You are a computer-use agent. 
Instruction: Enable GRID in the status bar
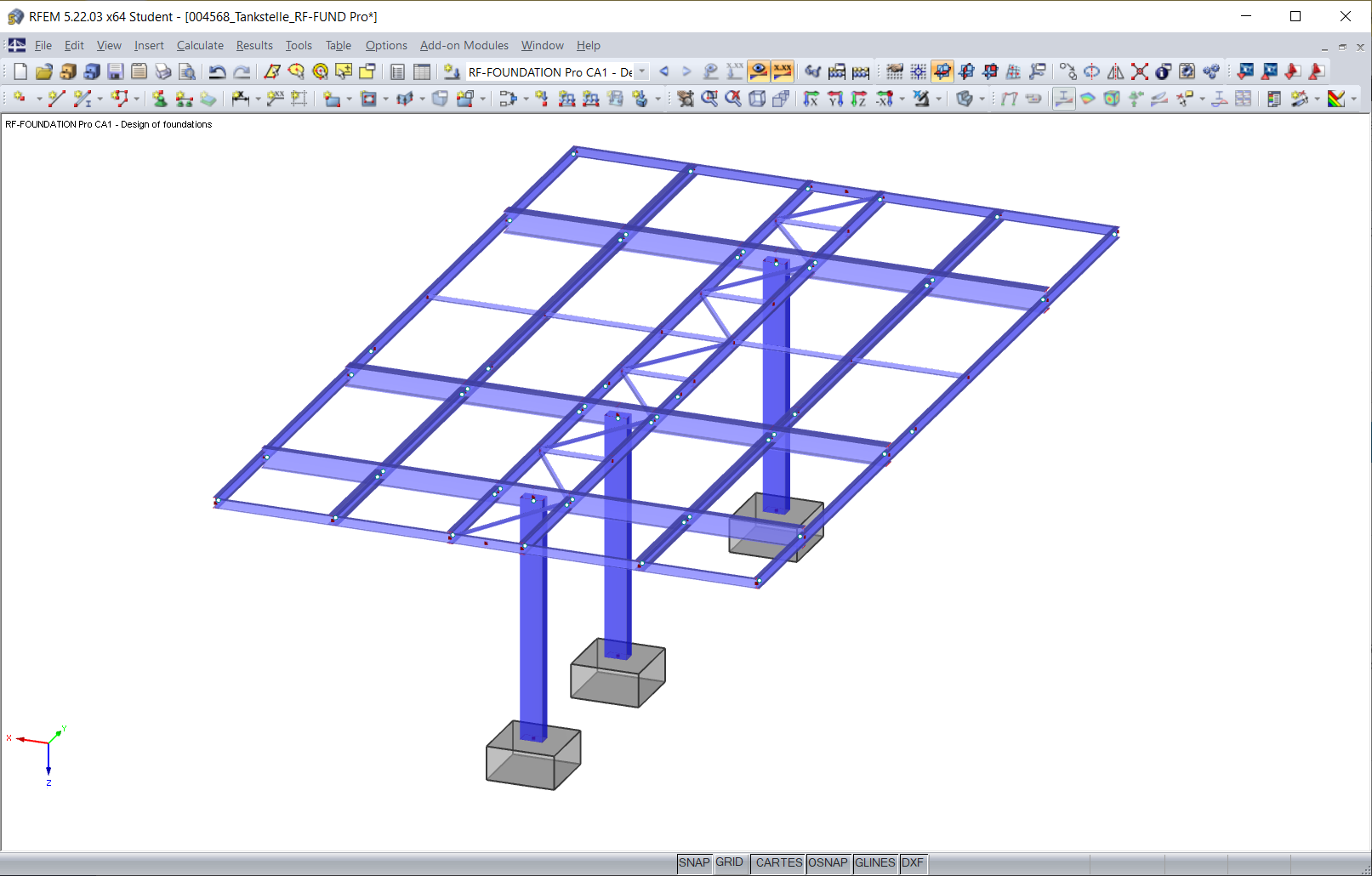click(x=730, y=862)
